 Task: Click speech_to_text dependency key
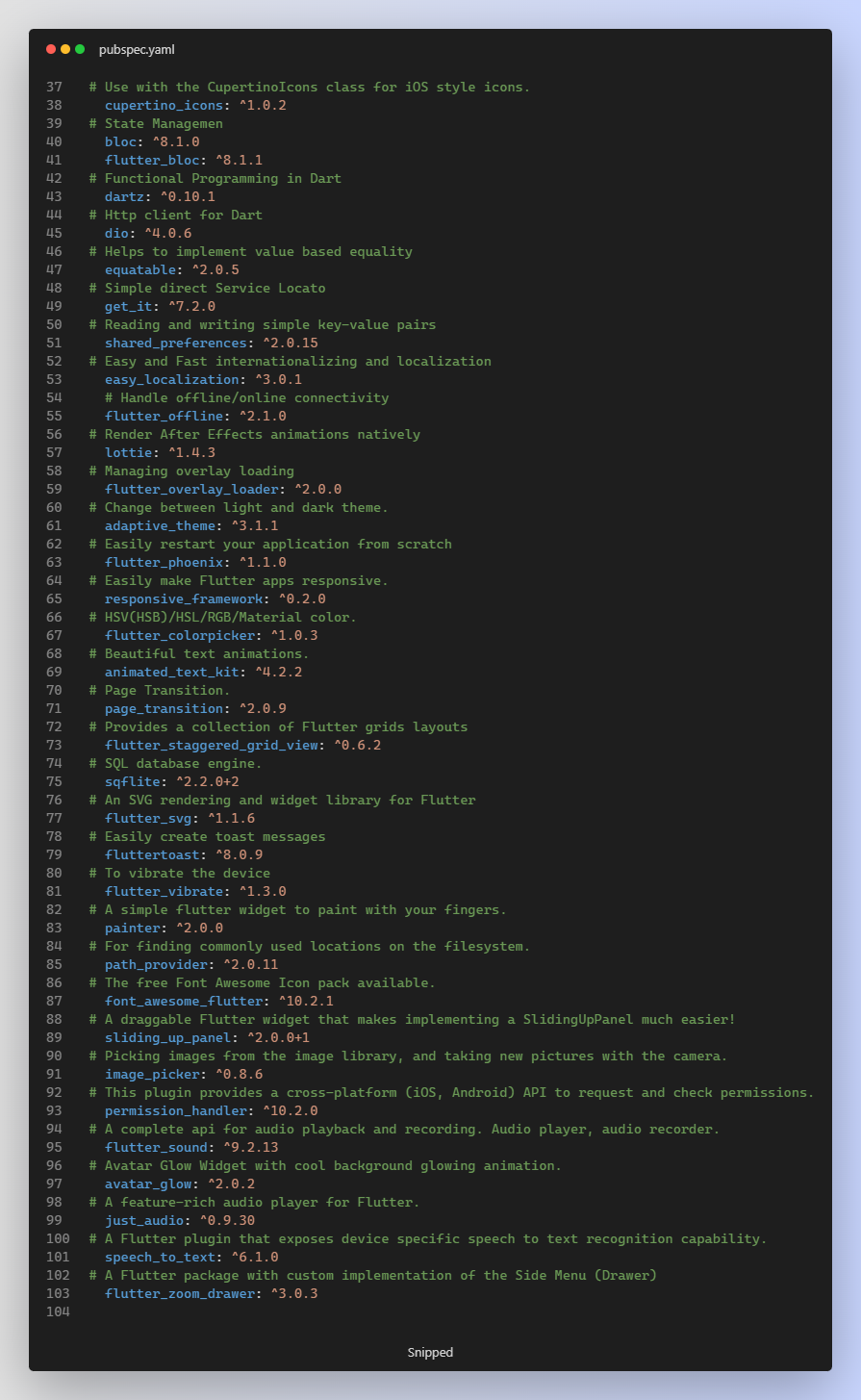pyautogui.click(x=160, y=1257)
